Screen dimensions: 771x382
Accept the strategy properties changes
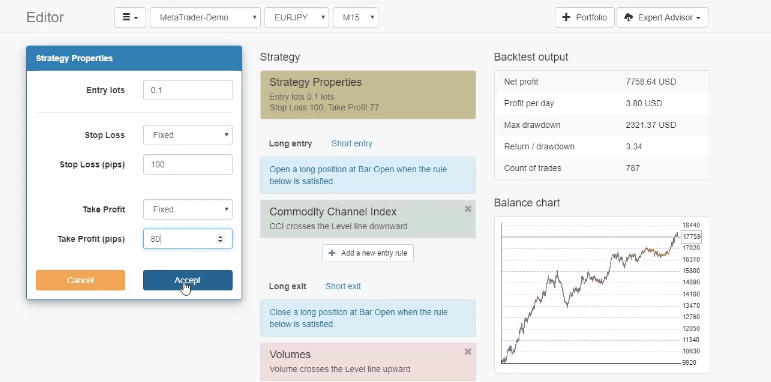point(188,280)
